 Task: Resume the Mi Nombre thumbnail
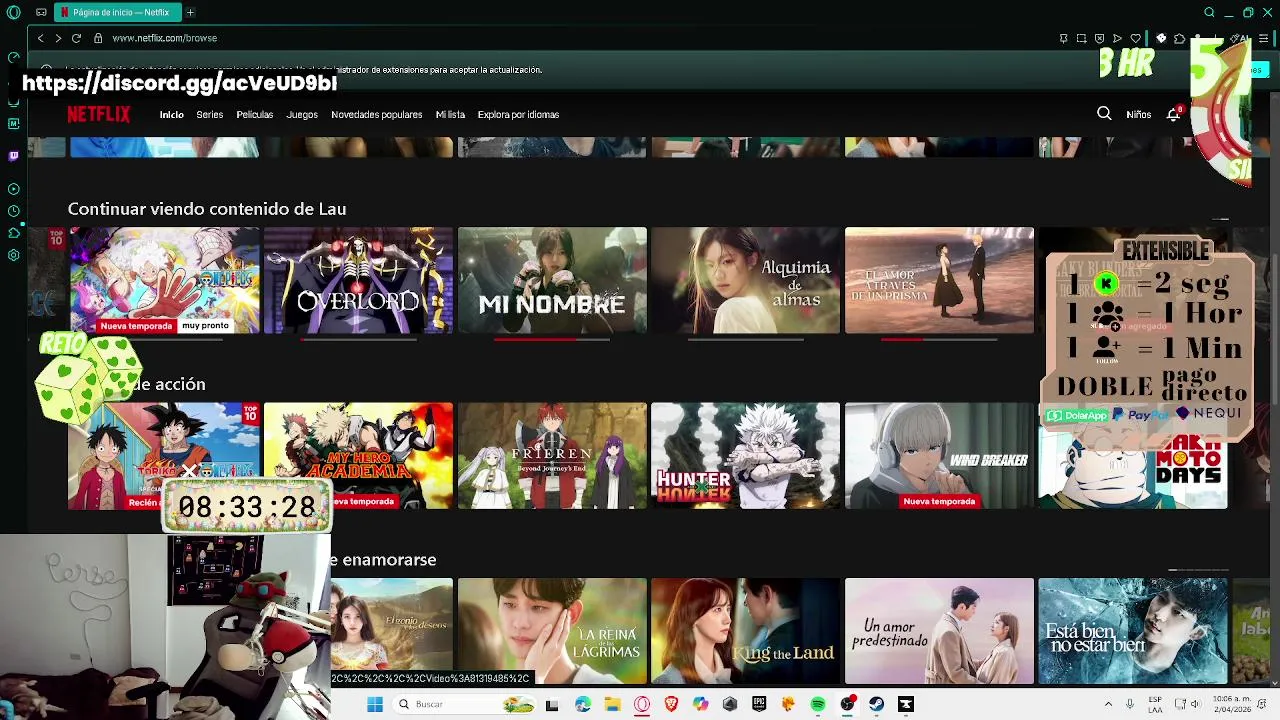(552, 280)
